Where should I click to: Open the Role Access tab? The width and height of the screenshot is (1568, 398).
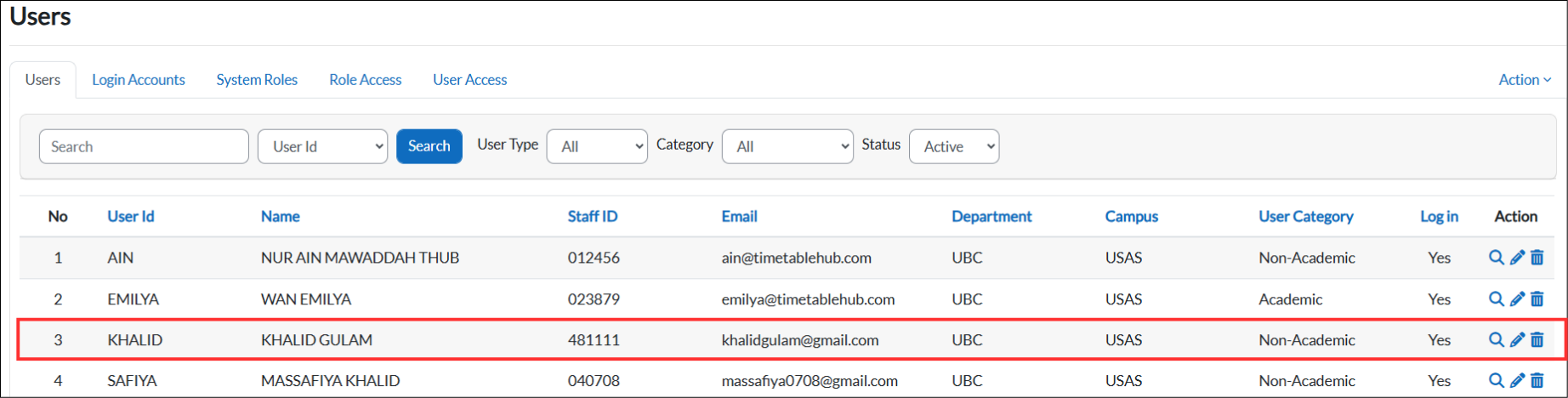[x=366, y=79]
